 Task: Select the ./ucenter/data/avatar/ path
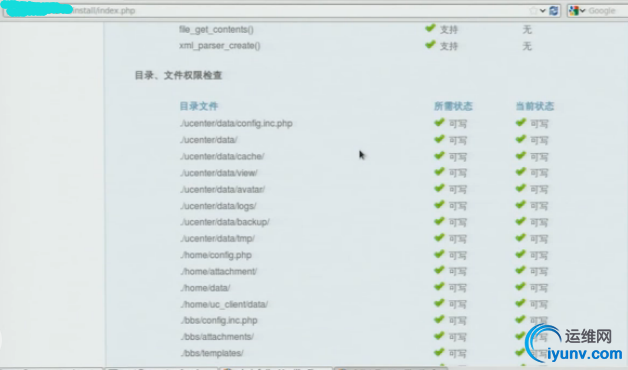click(222, 189)
